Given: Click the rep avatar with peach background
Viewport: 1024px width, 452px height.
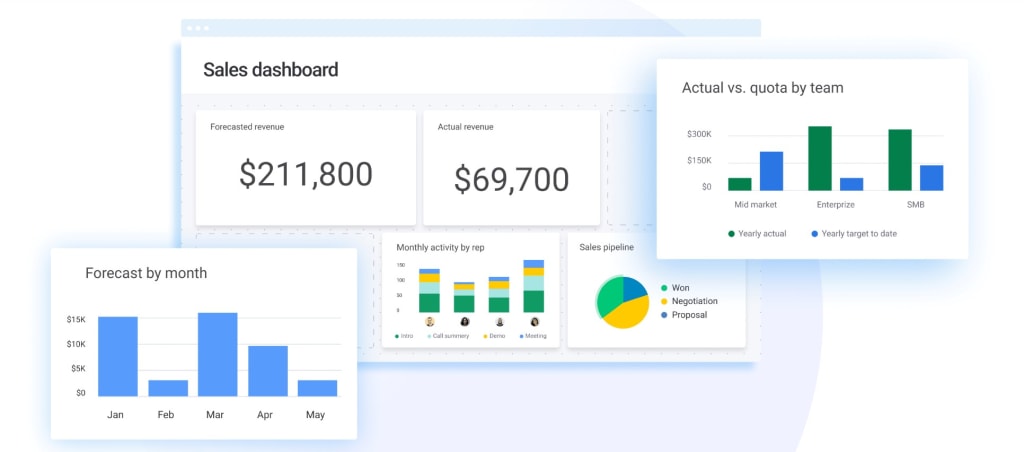Looking at the screenshot, I should pos(430,321).
